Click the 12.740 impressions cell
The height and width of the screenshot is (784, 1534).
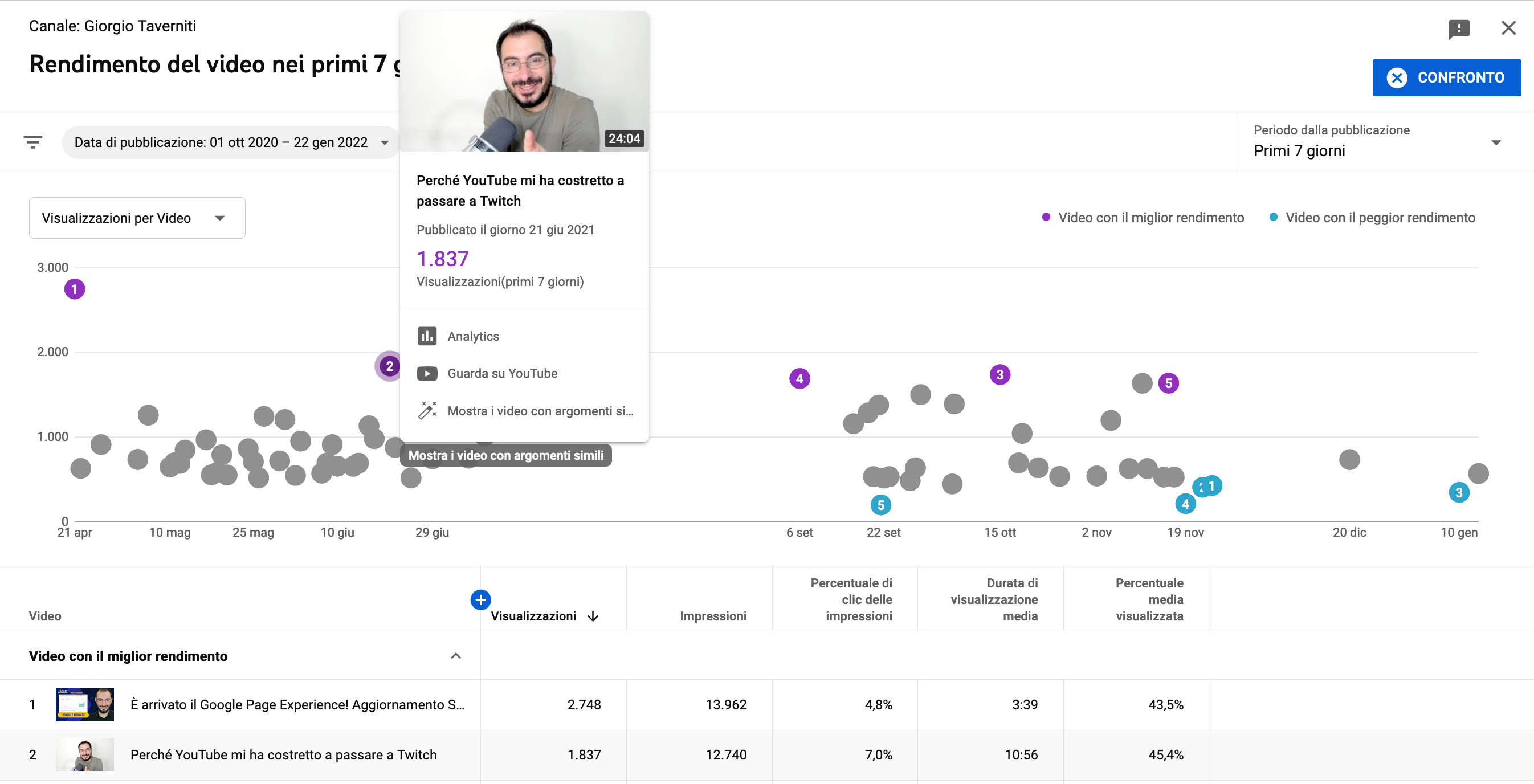click(725, 754)
